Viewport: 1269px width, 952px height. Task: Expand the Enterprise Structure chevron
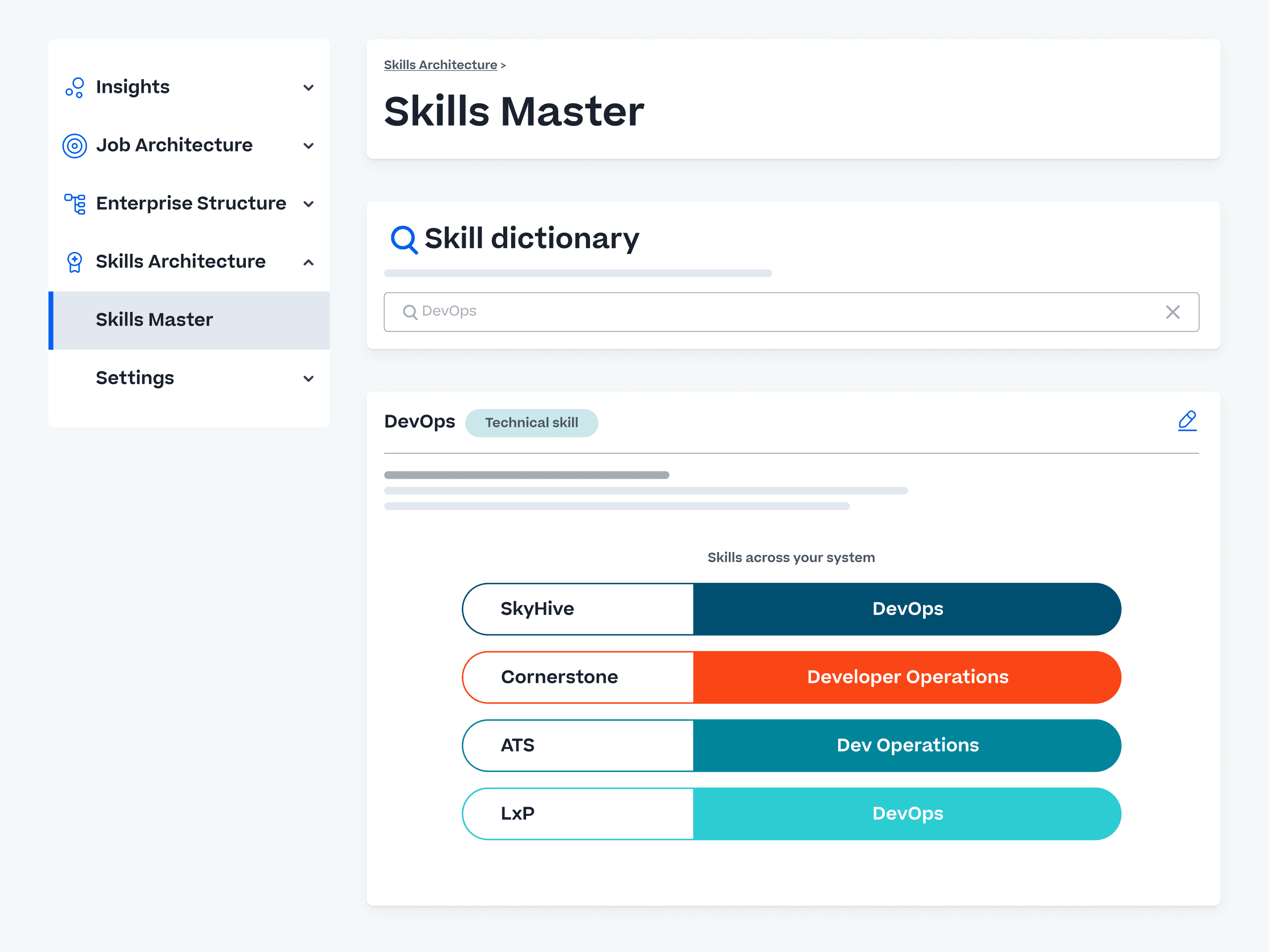point(308,204)
